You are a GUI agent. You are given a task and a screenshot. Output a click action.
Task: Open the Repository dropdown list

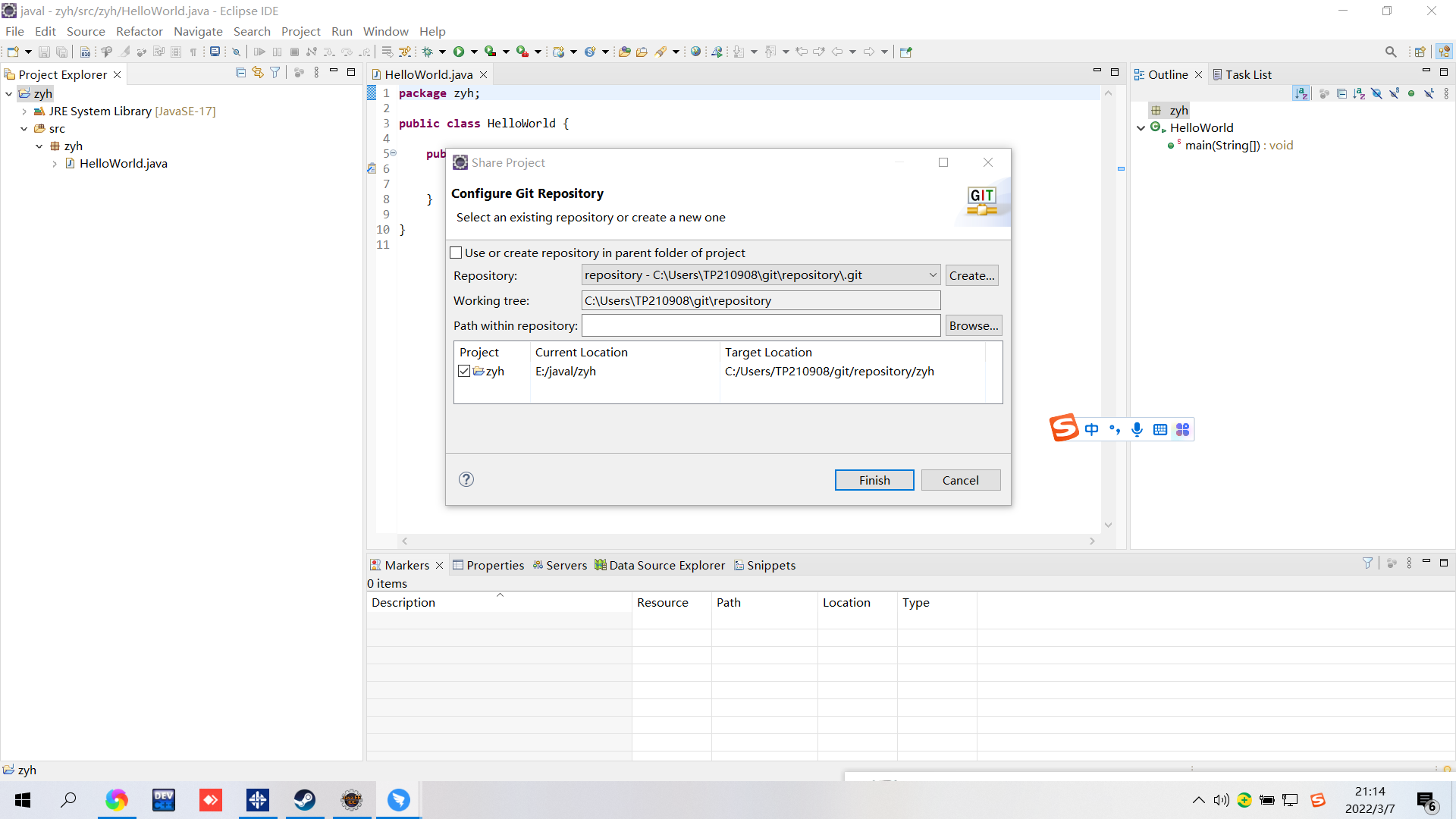[x=933, y=275]
